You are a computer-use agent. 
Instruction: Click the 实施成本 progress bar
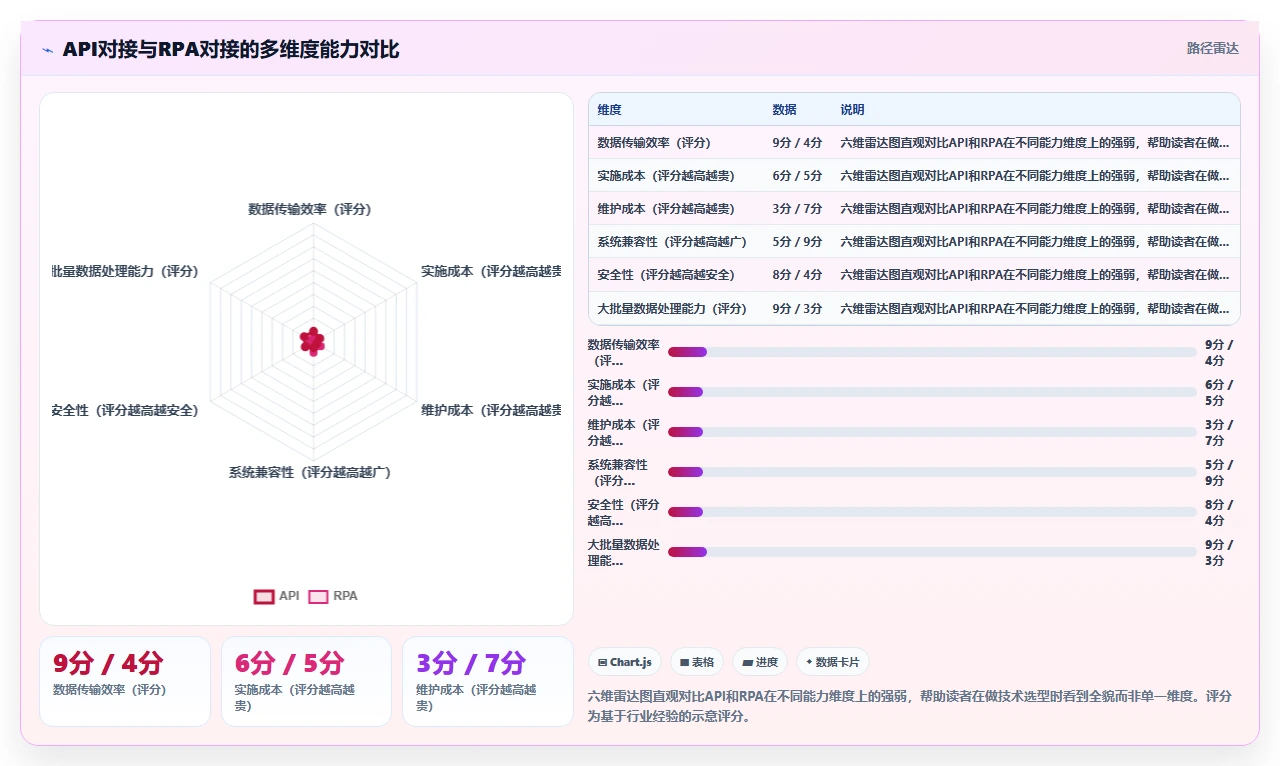click(932, 392)
